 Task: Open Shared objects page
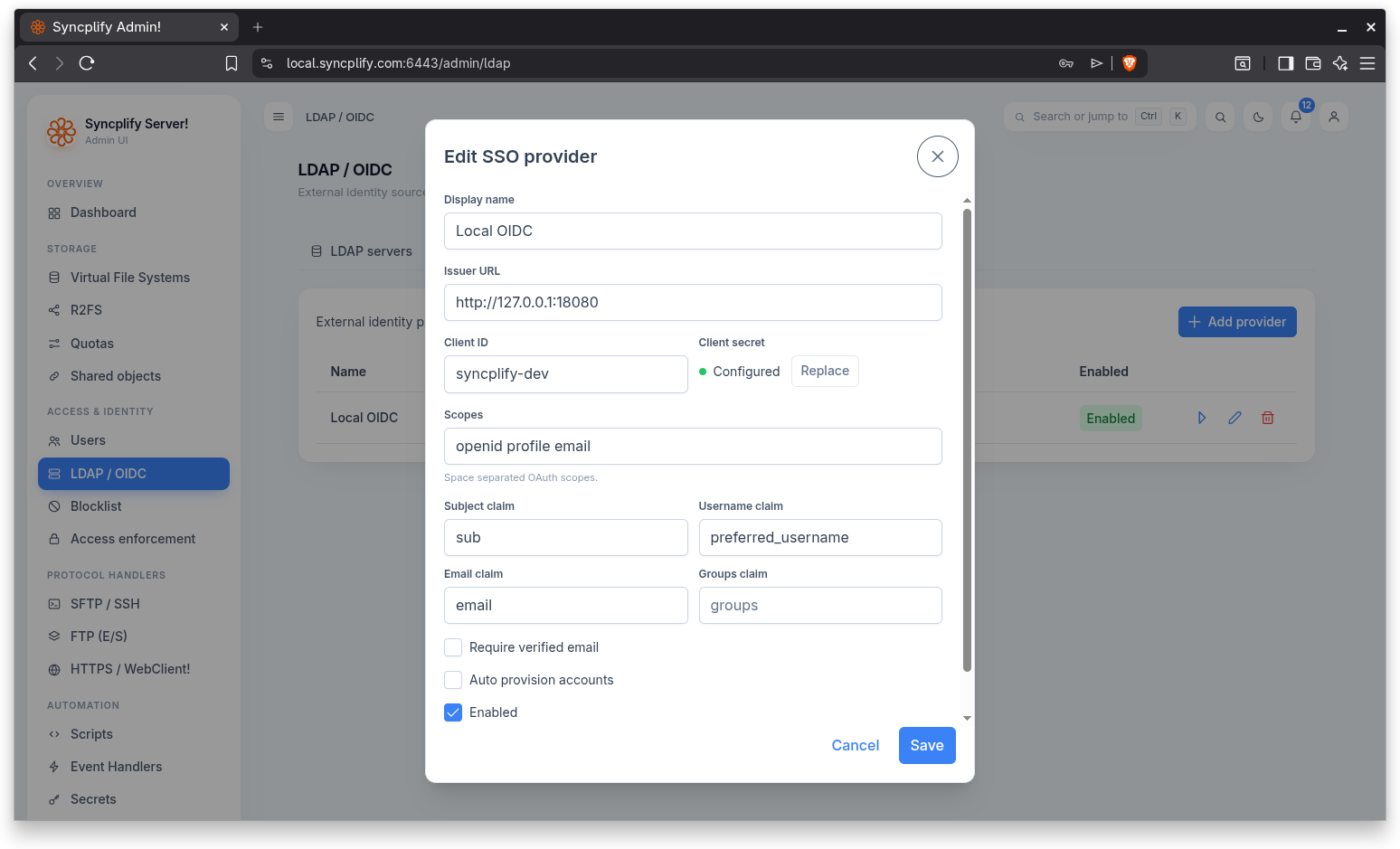[x=134, y=376]
